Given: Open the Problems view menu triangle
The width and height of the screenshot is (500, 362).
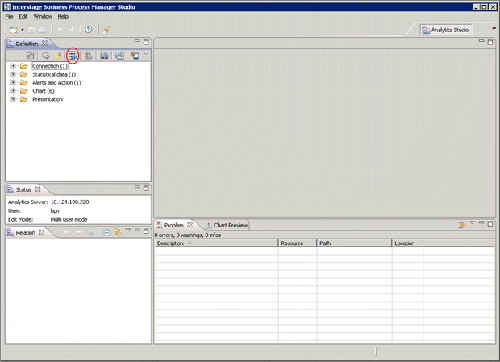Looking at the screenshot, I should point(472,223).
